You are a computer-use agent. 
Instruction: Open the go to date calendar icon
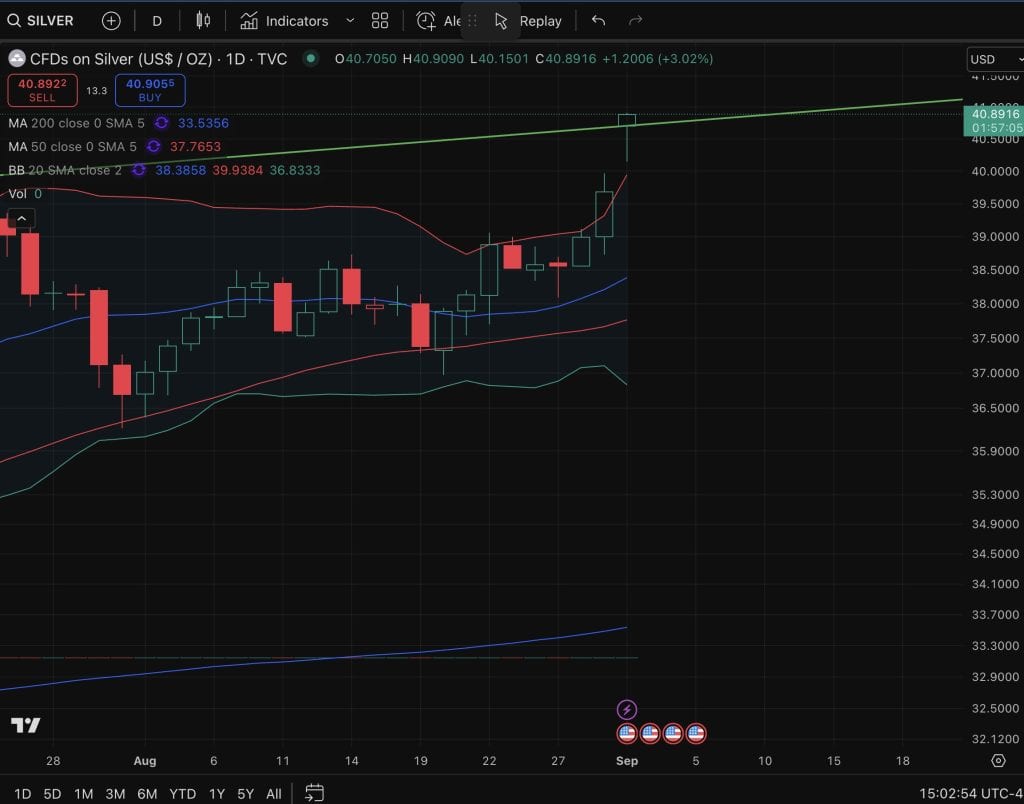coord(314,793)
